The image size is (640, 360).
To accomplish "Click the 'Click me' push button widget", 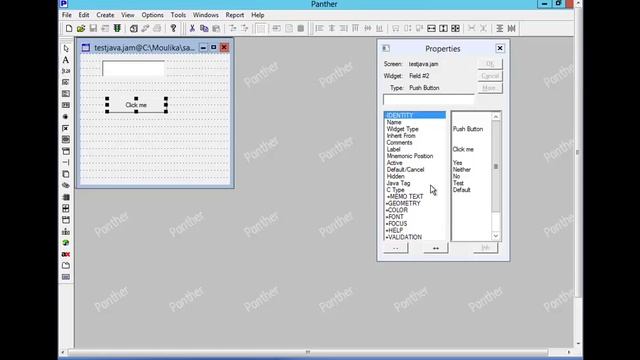I will pyautogui.click(x=136, y=105).
